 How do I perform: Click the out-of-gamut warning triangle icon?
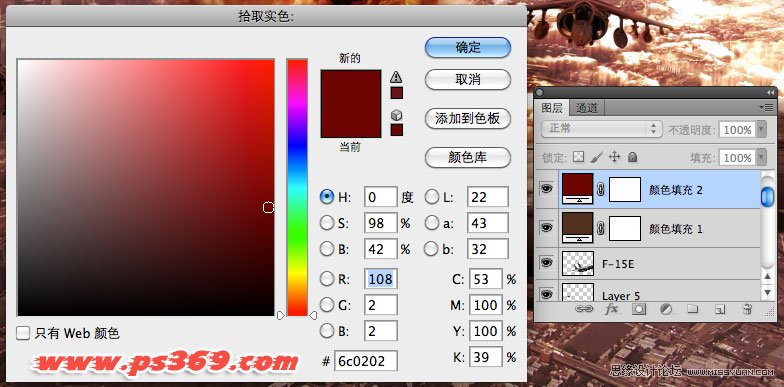click(396, 77)
